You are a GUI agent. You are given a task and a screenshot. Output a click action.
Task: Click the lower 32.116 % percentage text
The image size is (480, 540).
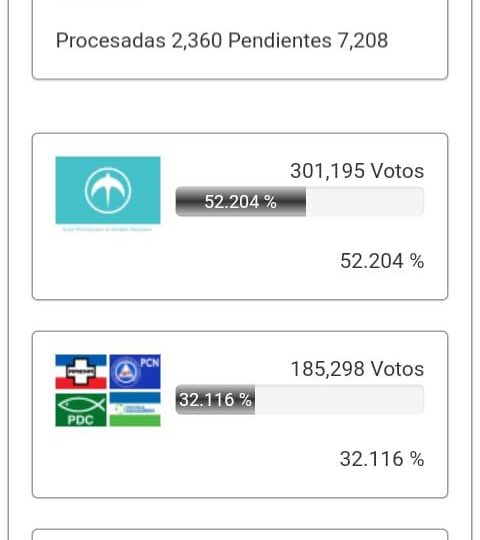click(382, 459)
